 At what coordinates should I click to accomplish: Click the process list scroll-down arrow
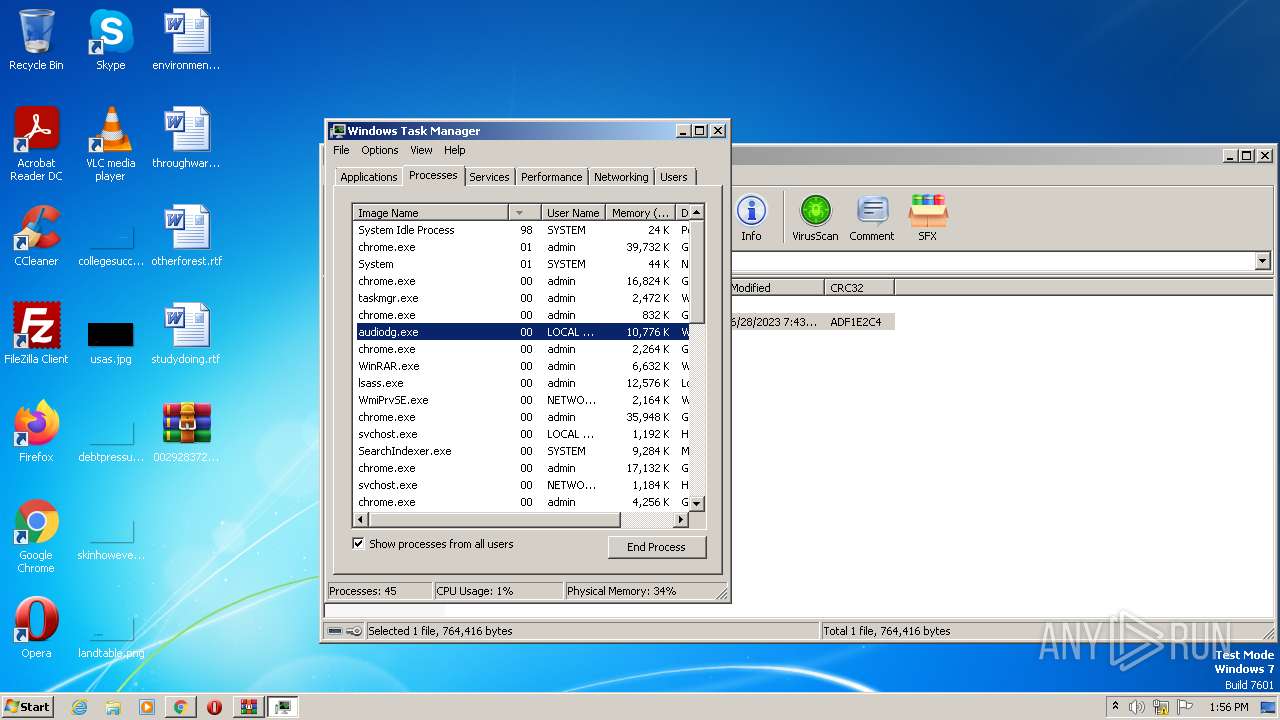(697, 504)
